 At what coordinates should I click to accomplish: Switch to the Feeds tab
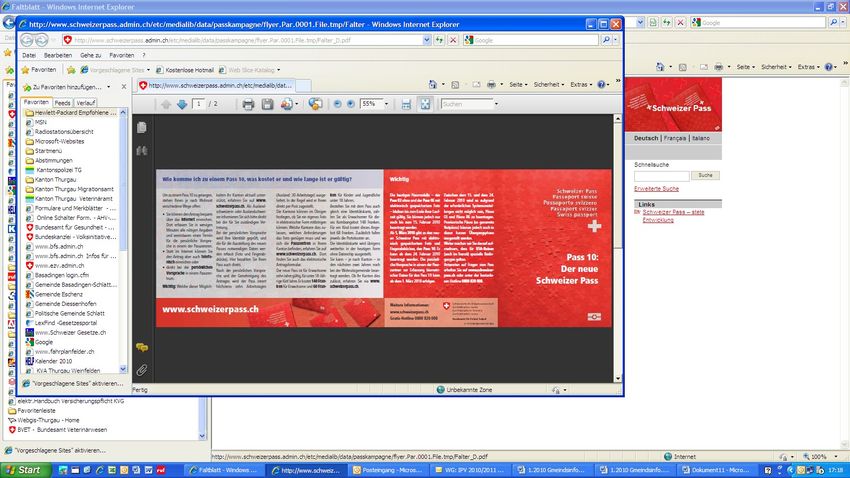point(62,102)
